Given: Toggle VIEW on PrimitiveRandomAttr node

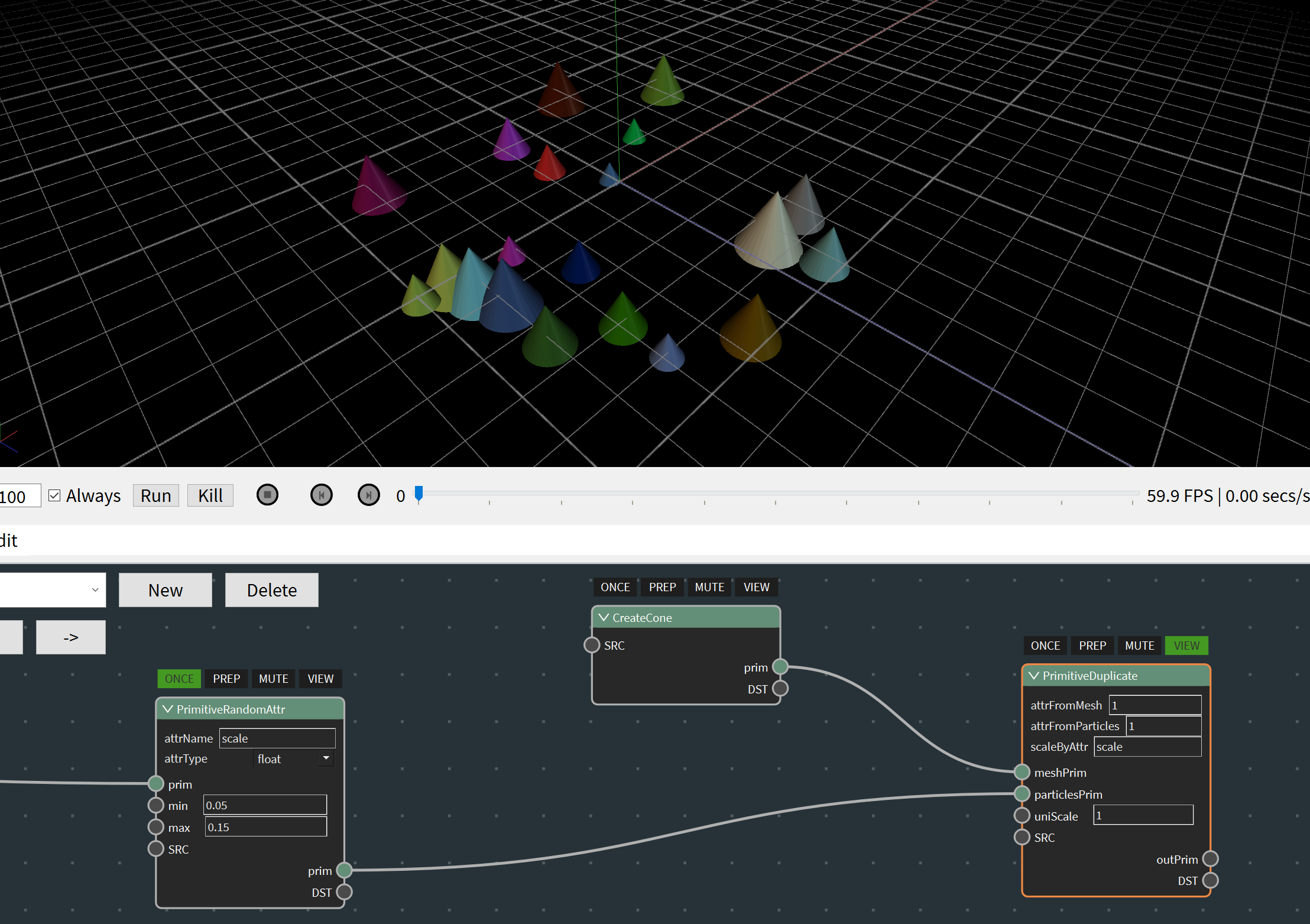Looking at the screenshot, I should (320, 679).
